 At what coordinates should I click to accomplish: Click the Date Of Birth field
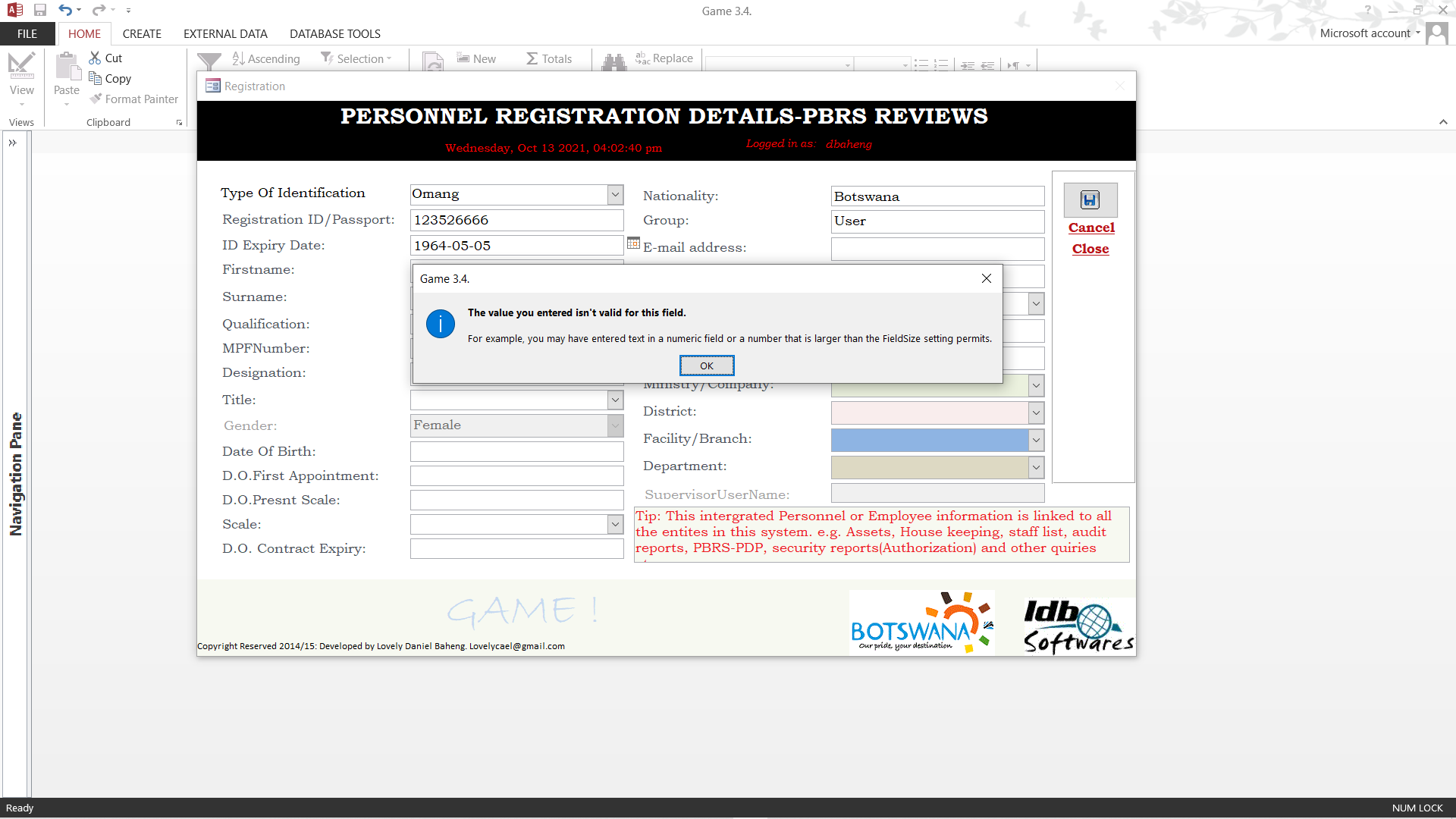click(x=517, y=452)
